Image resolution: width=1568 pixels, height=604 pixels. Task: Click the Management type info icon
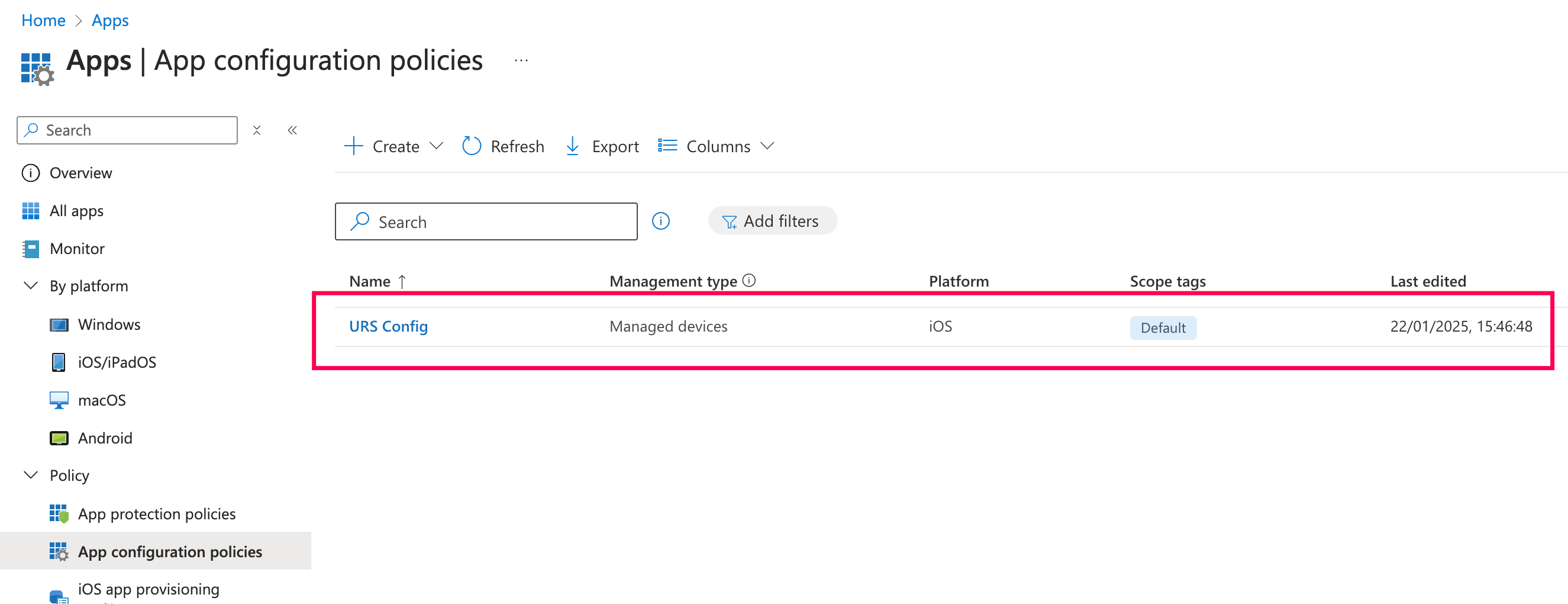[x=749, y=281]
